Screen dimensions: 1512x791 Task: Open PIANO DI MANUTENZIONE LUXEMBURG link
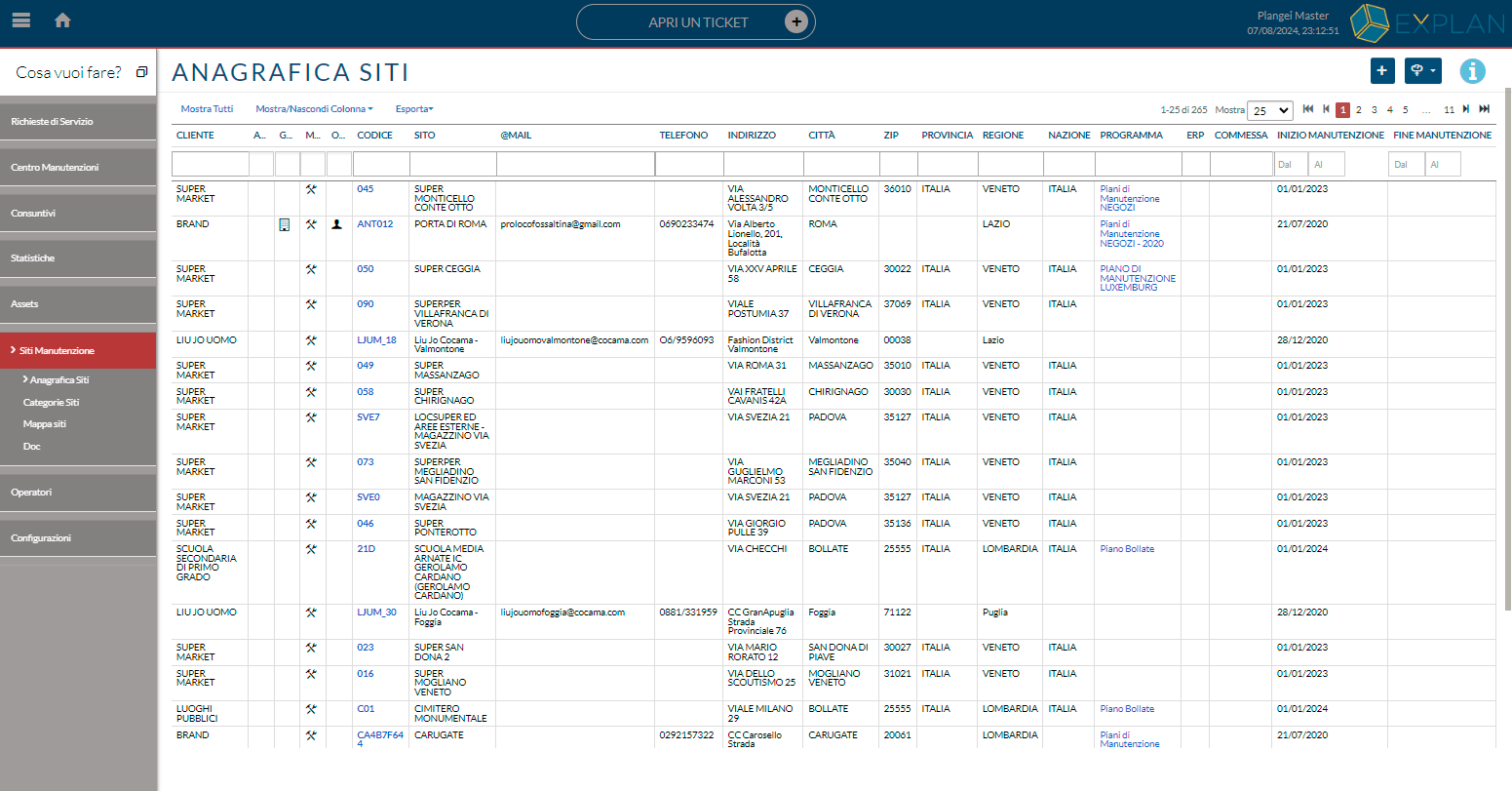coord(1138,278)
